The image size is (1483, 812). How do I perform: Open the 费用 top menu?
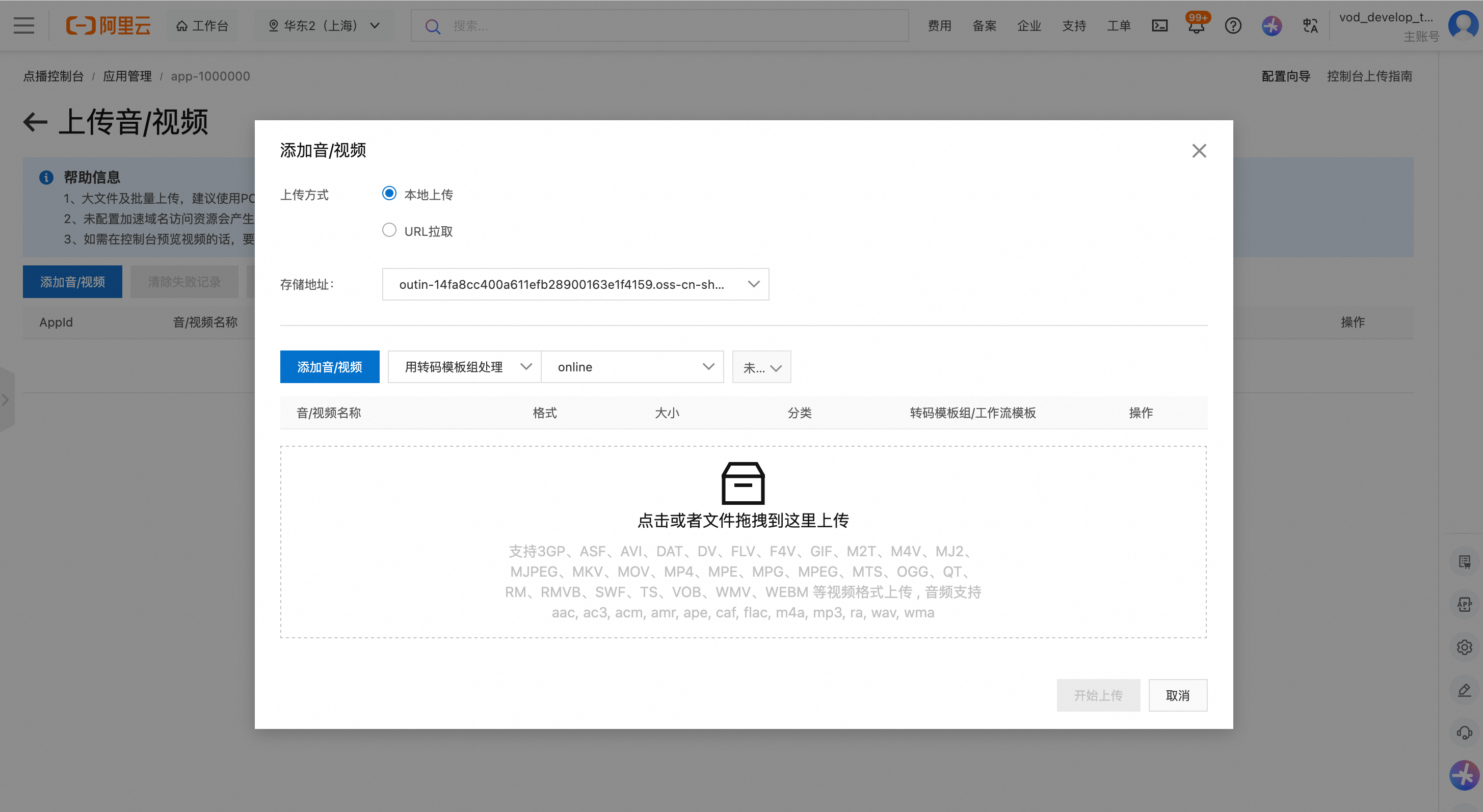click(x=940, y=25)
